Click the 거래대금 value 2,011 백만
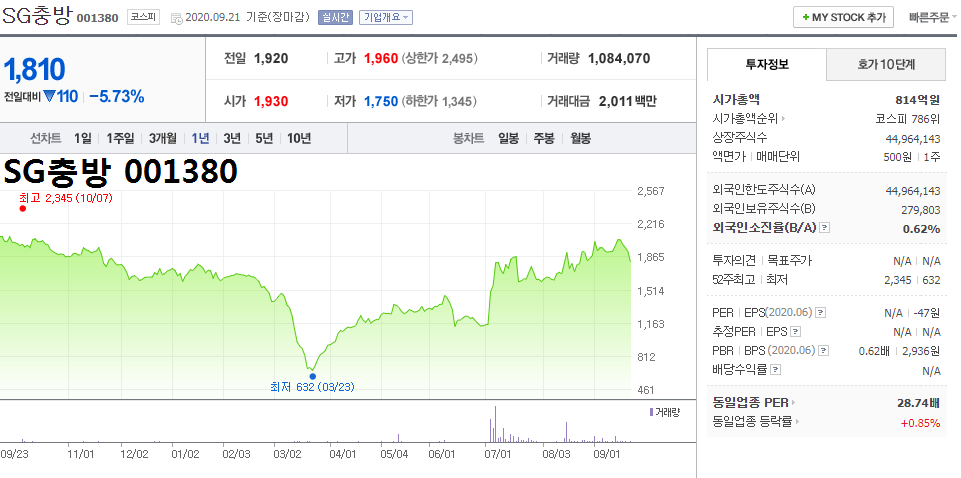 [627, 102]
